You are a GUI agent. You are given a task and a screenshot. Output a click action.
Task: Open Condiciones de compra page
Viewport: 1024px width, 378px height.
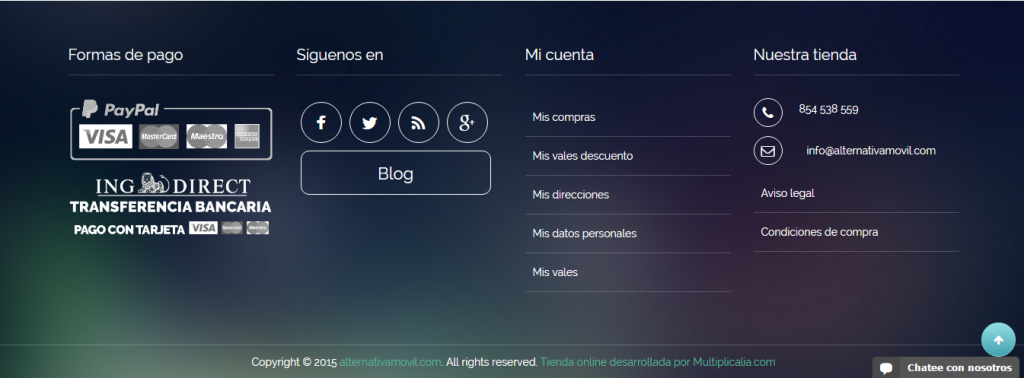click(x=820, y=232)
